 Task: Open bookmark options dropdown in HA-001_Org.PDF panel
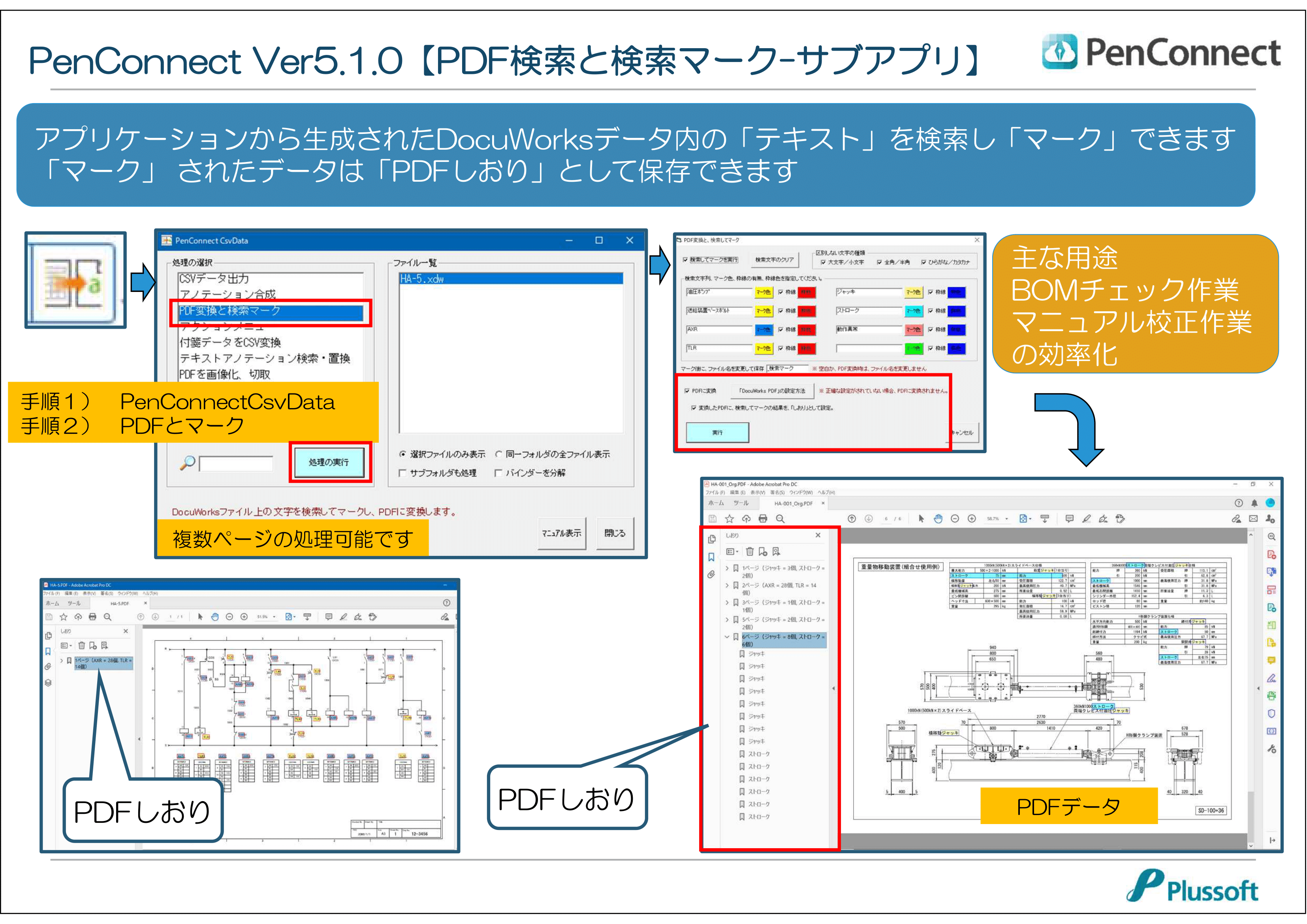click(x=733, y=551)
